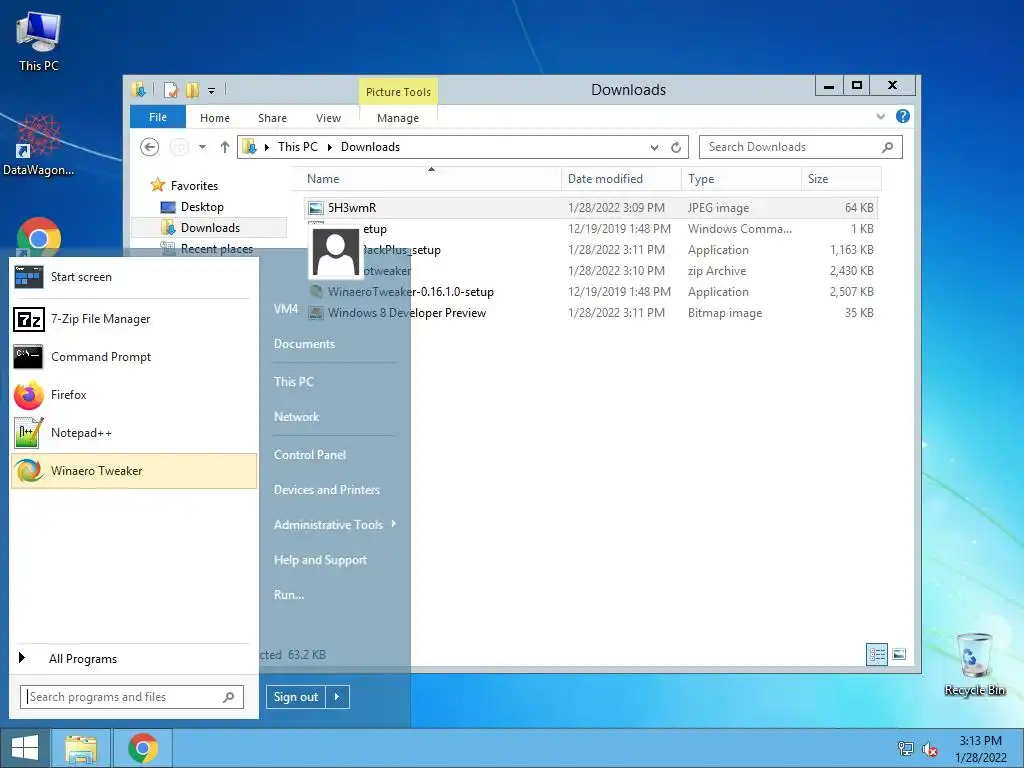Switch to Large icons view layout
Viewport: 1024px width, 768px height.
click(899, 654)
